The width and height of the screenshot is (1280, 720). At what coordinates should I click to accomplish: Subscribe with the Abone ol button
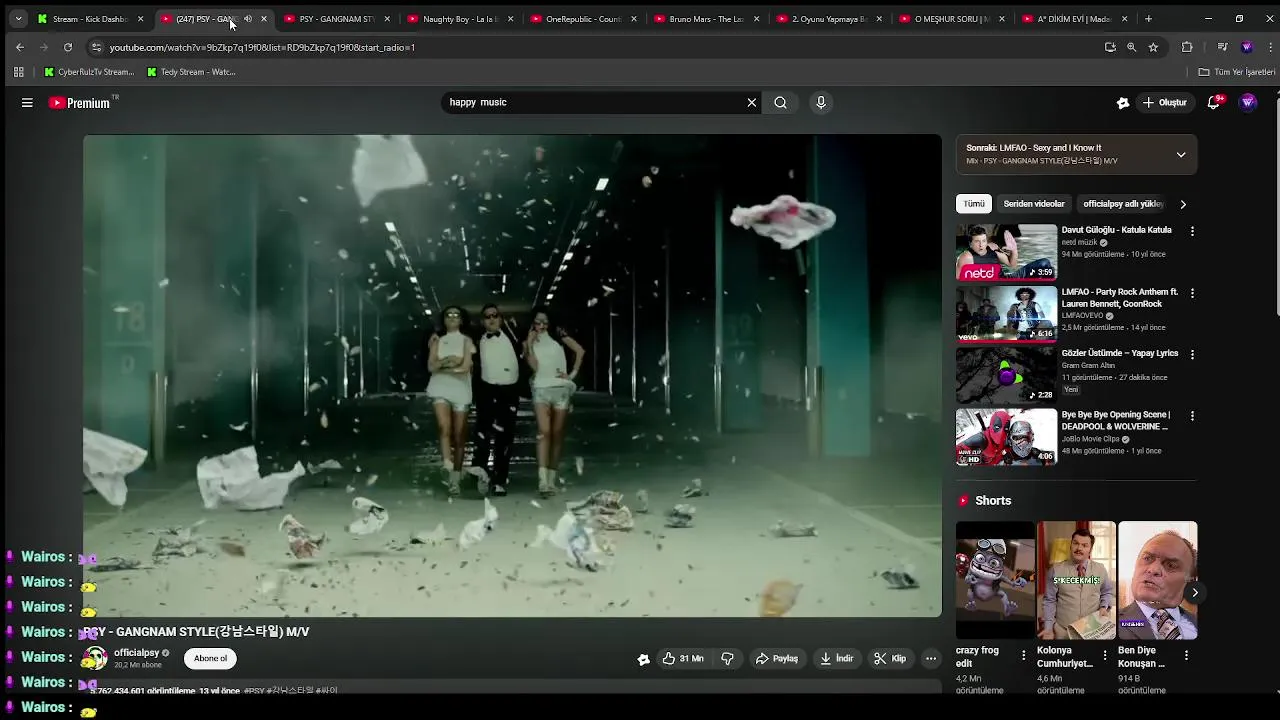click(x=210, y=658)
